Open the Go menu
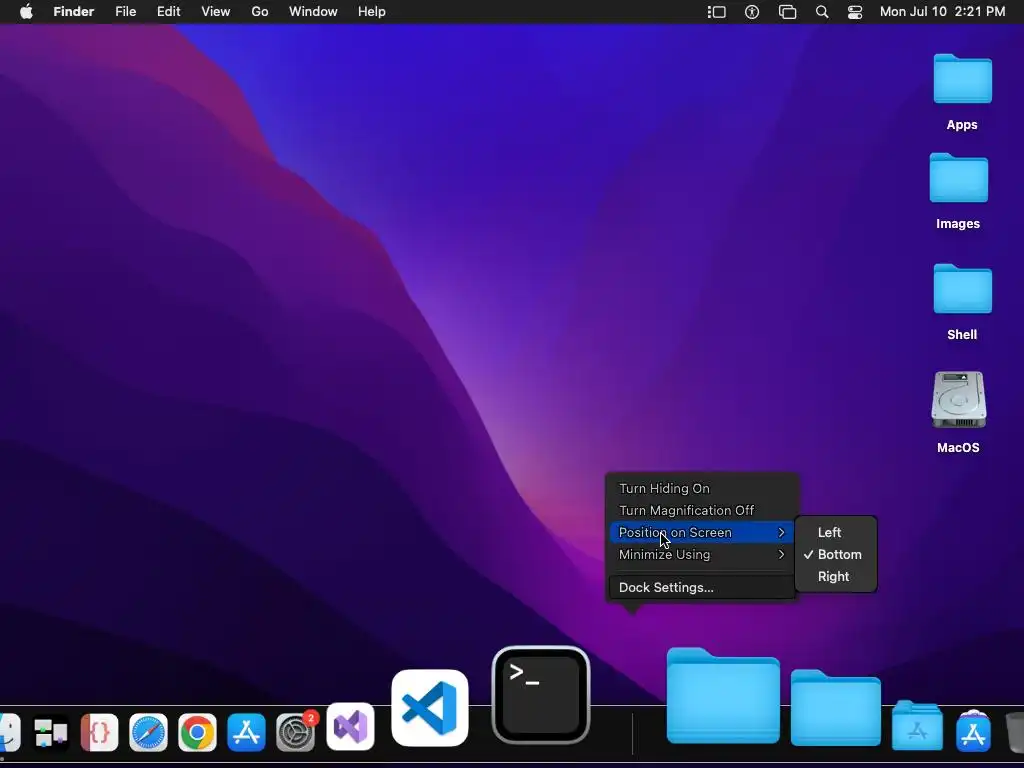1024x768 pixels. (x=260, y=12)
